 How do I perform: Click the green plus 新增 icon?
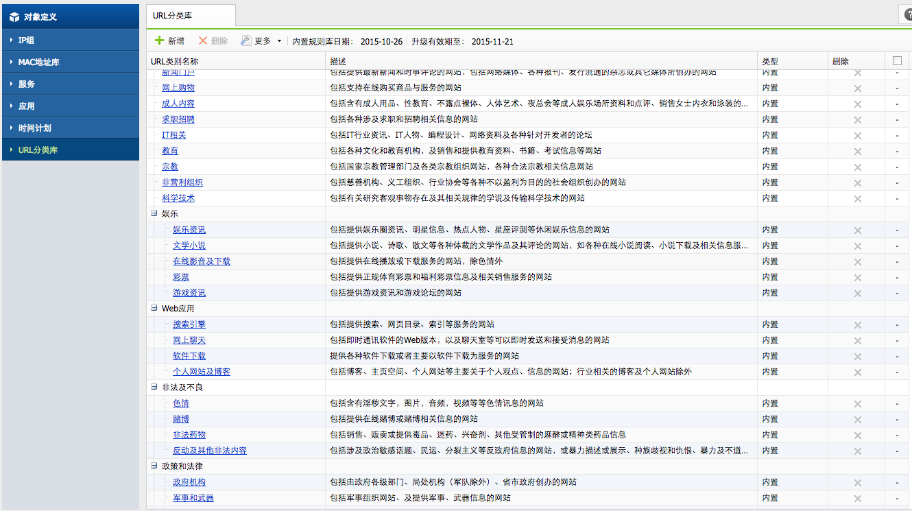(x=159, y=41)
